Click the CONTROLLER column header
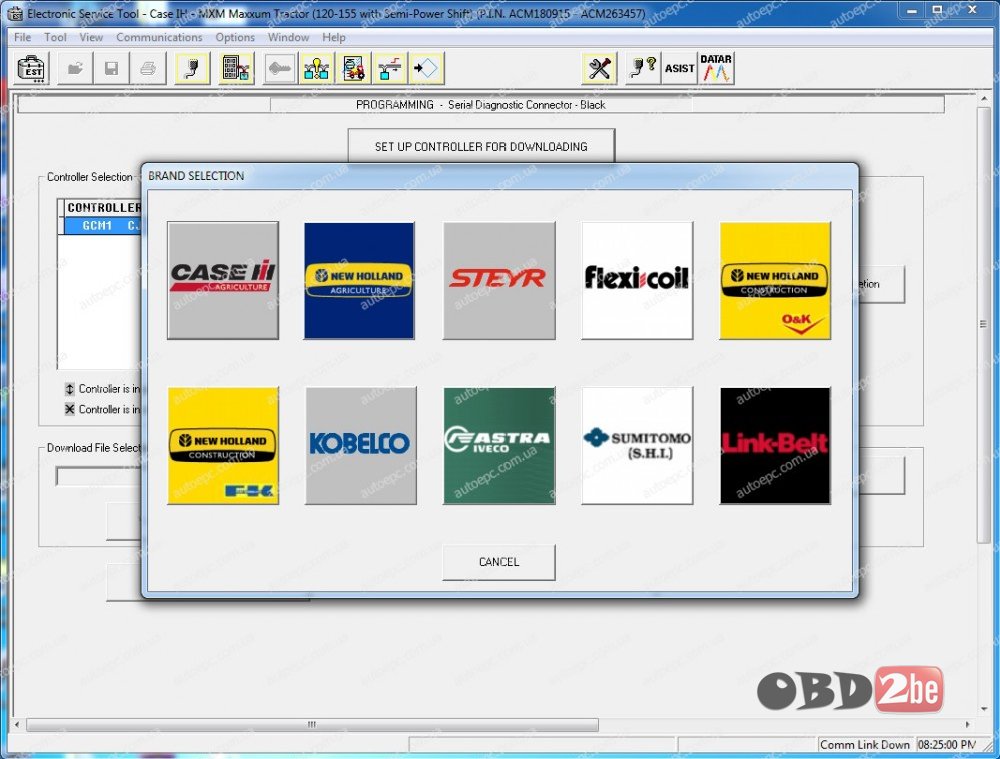The height and width of the screenshot is (759, 1000). 102,207
